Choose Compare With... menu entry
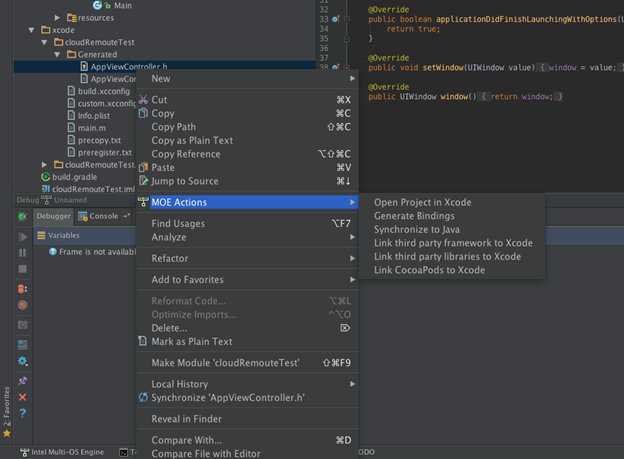 pos(248,440)
